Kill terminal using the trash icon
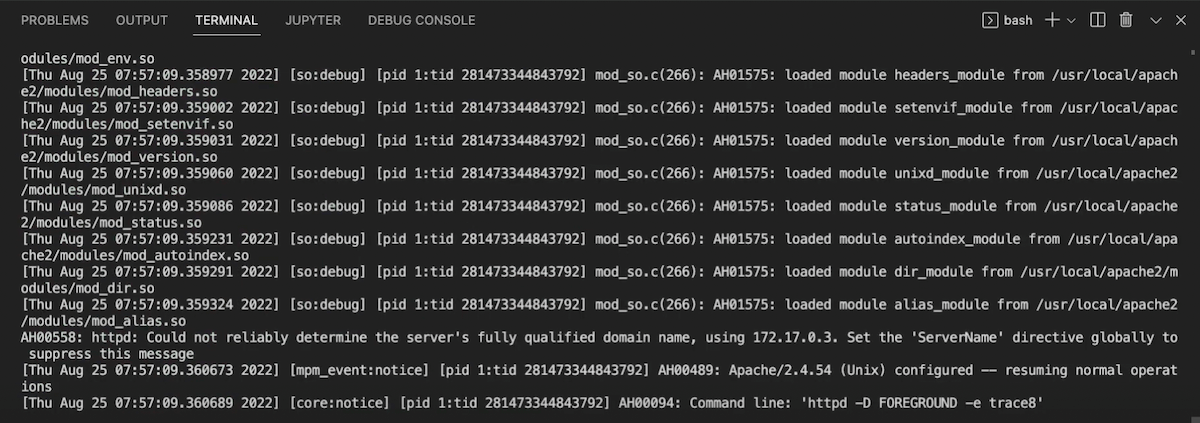 [x=1126, y=20]
